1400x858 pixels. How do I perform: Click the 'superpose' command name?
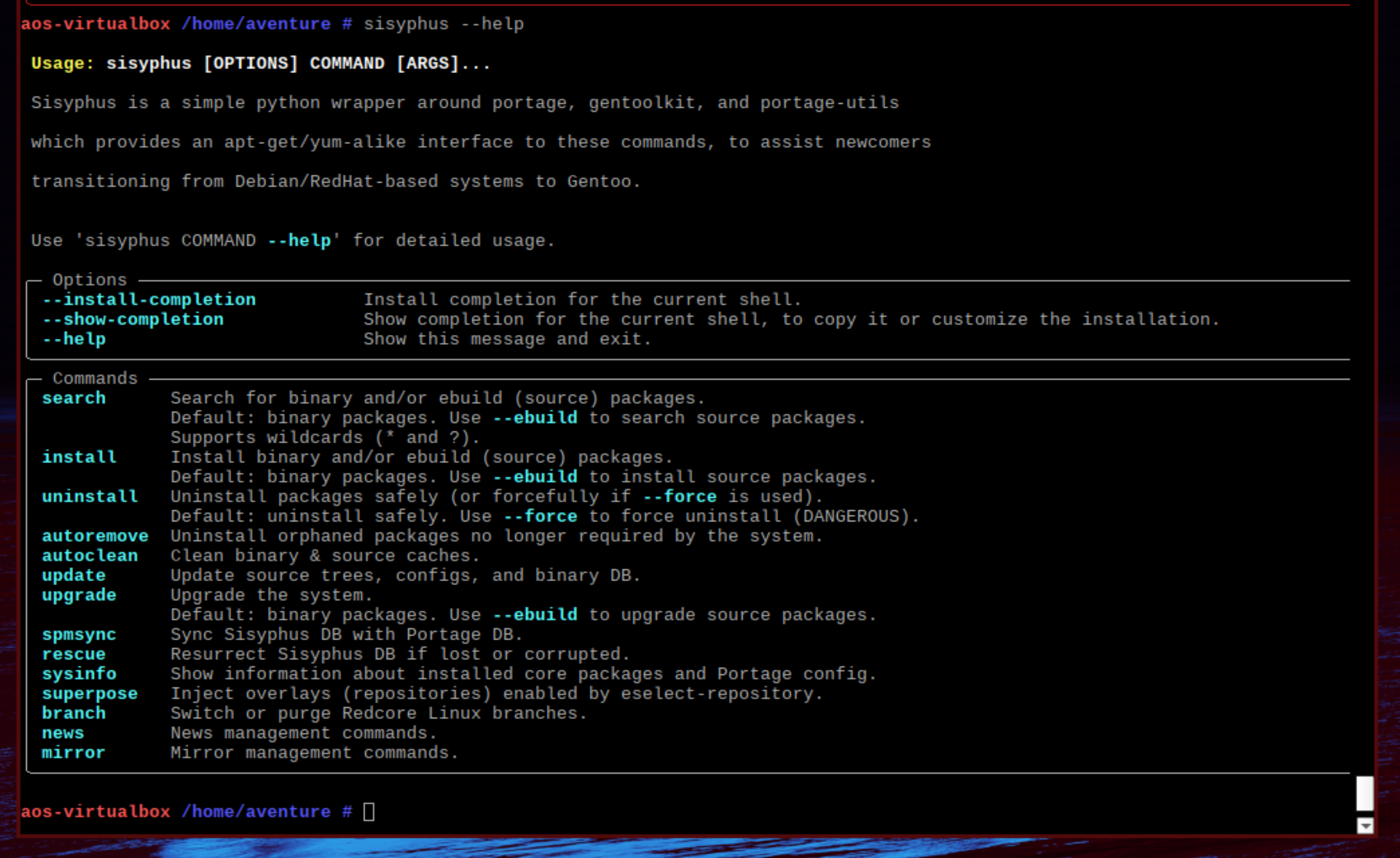click(x=90, y=693)
